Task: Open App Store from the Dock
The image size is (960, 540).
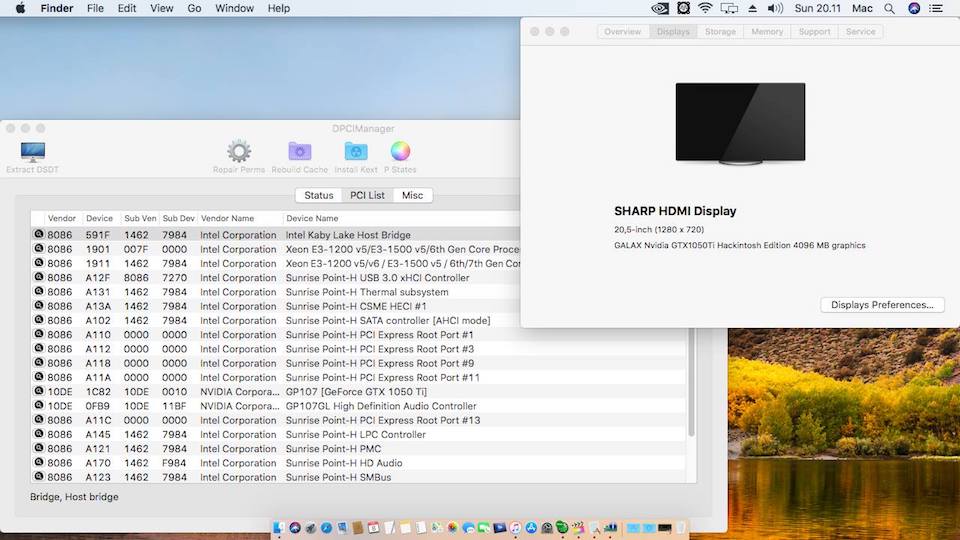Action: (x=531, y=527)
